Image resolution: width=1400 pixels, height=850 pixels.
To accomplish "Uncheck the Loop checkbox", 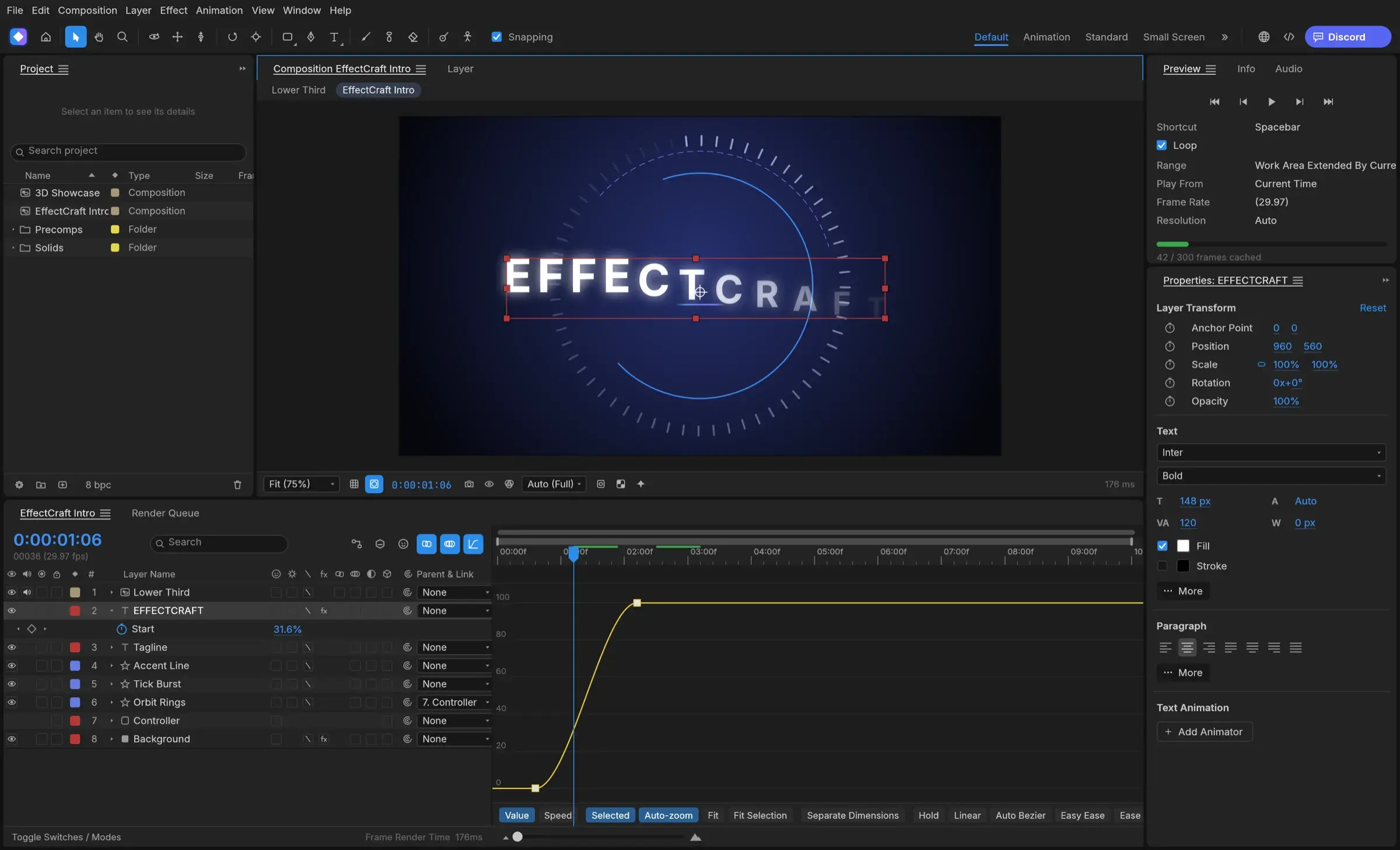I will 1161,145.
